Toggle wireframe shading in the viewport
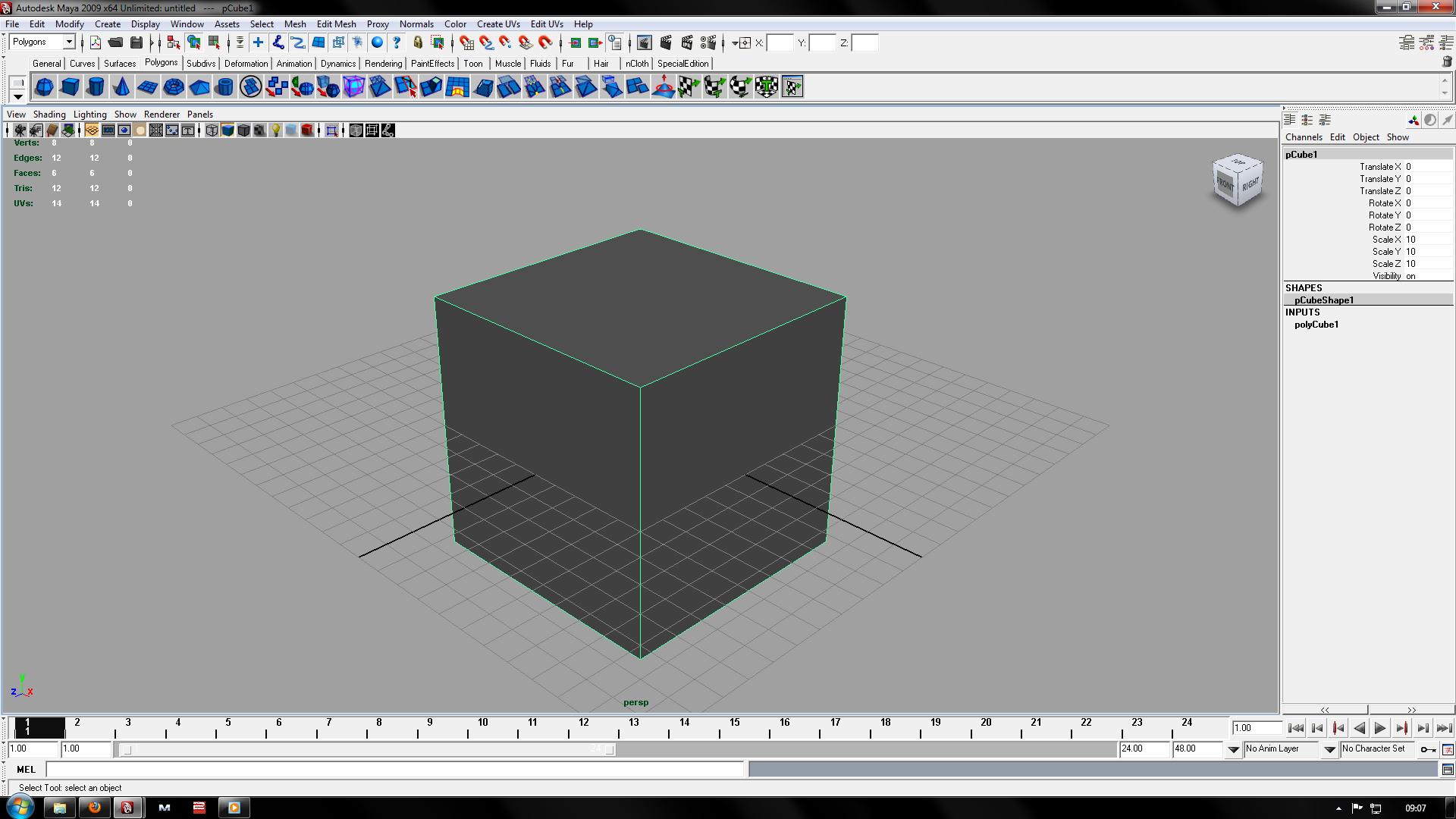The height and width of the screenshot is (819, 1456). 212,130
